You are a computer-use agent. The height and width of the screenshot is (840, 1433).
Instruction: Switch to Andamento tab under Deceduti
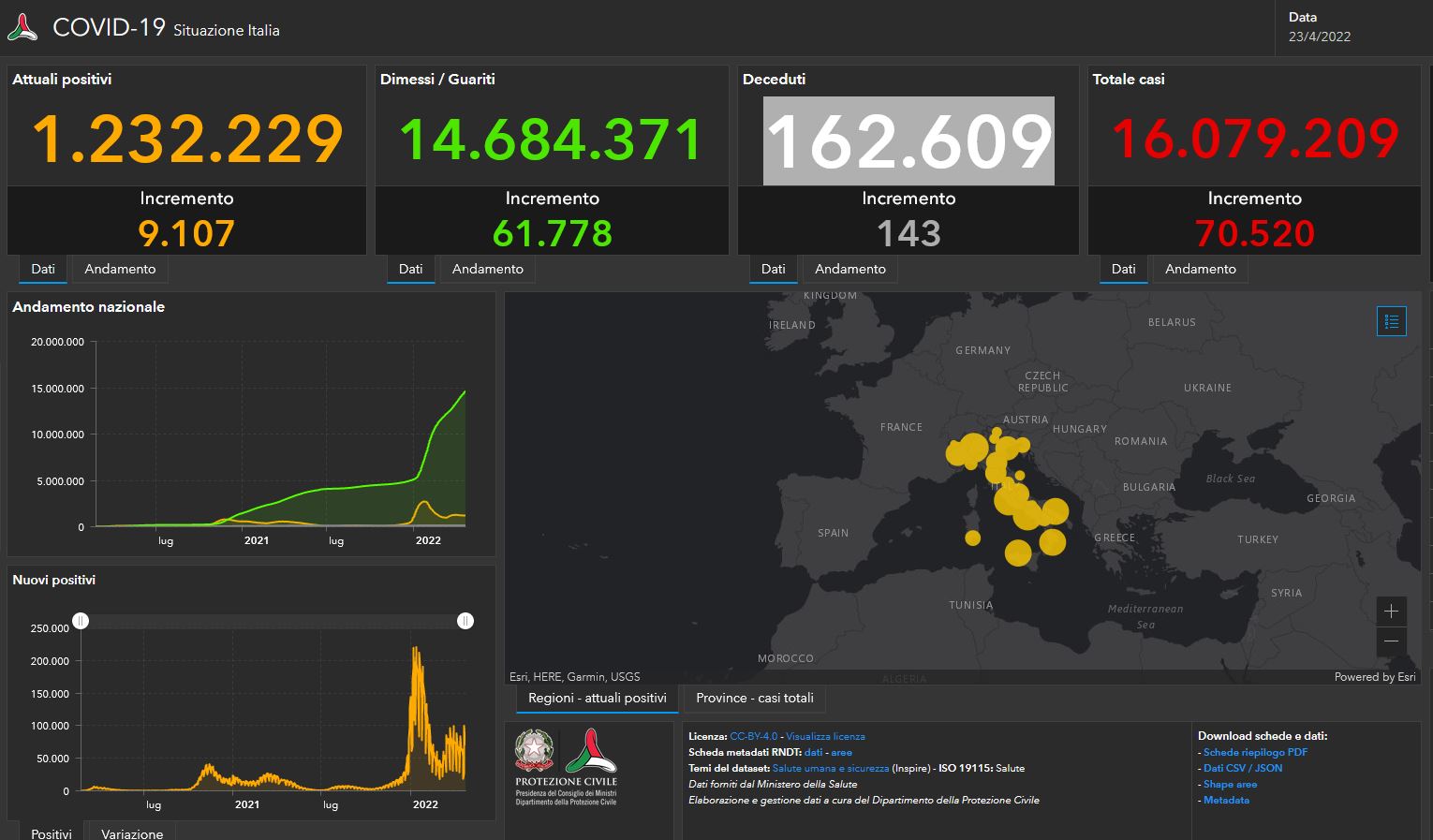tap(849, 269)
